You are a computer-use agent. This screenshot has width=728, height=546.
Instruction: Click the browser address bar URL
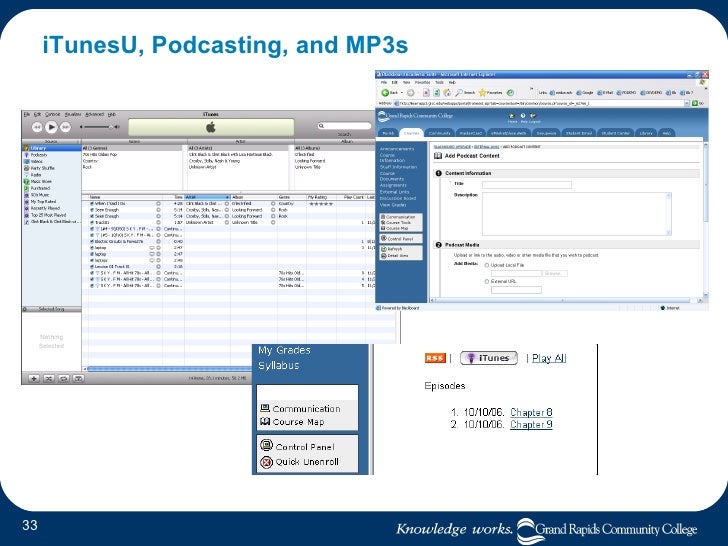click(539, 103)
